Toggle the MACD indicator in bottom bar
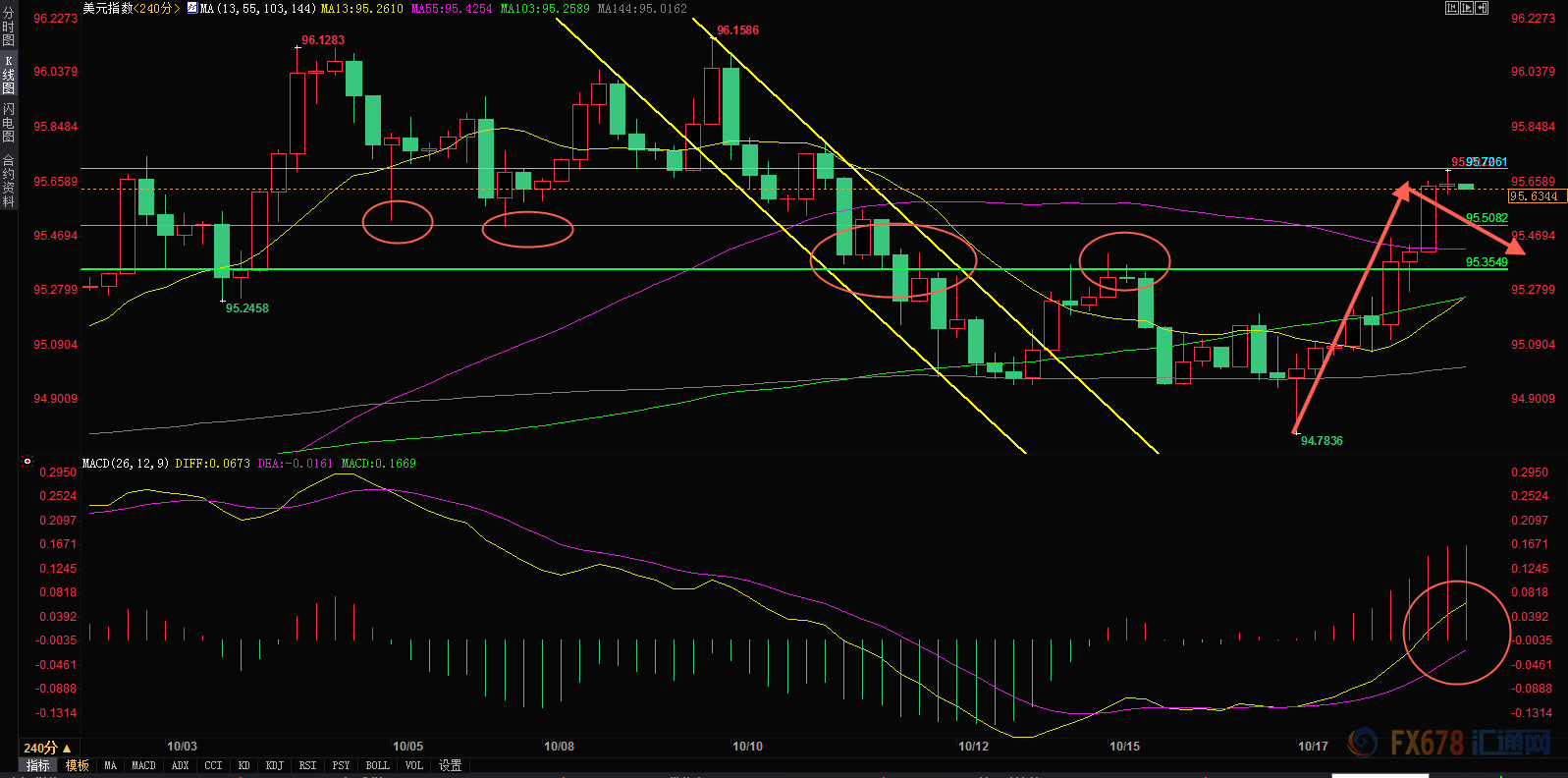Screen dimensions: 1568x778 [x=143, y=766]
